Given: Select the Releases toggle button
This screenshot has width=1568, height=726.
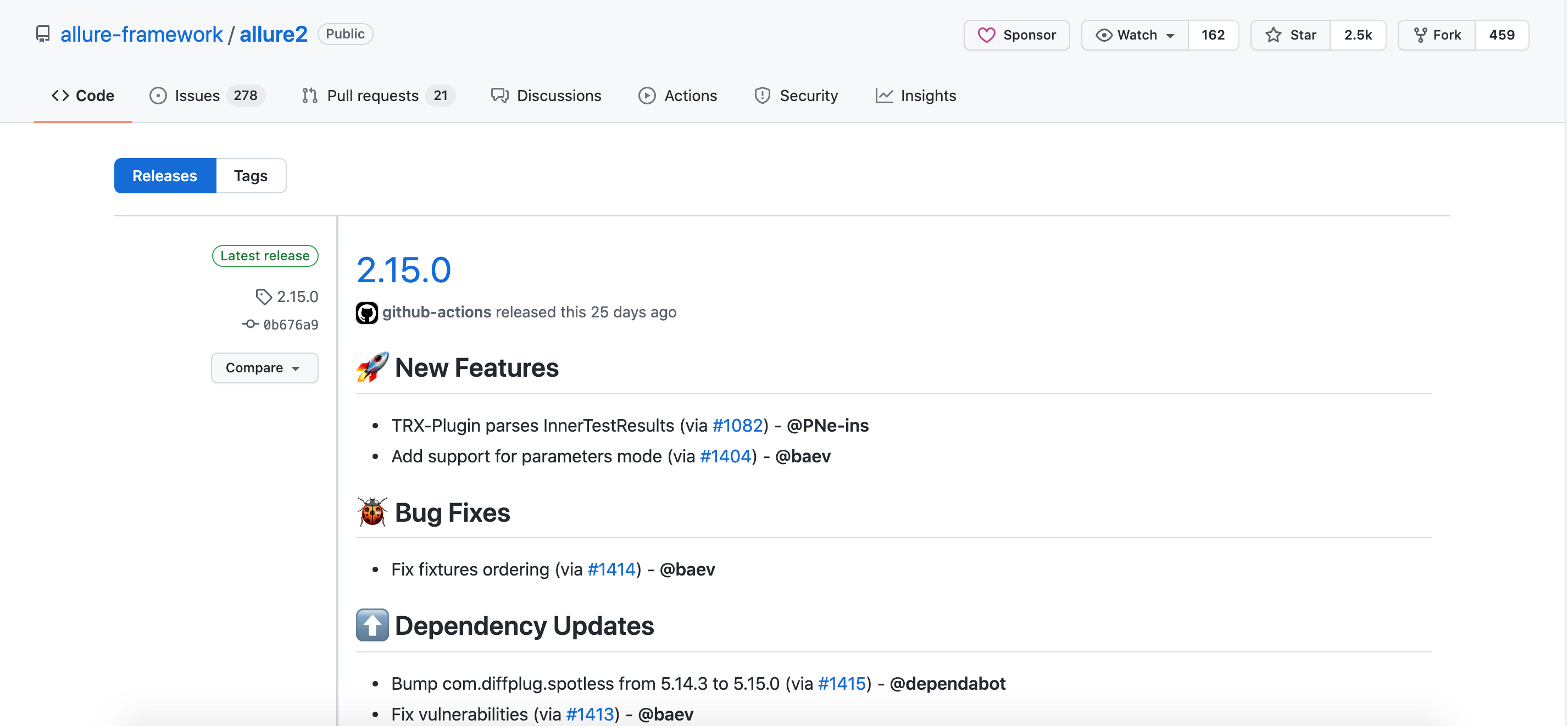Looking at the screenshot, I should pyautogui.click(x=165, y=176).
